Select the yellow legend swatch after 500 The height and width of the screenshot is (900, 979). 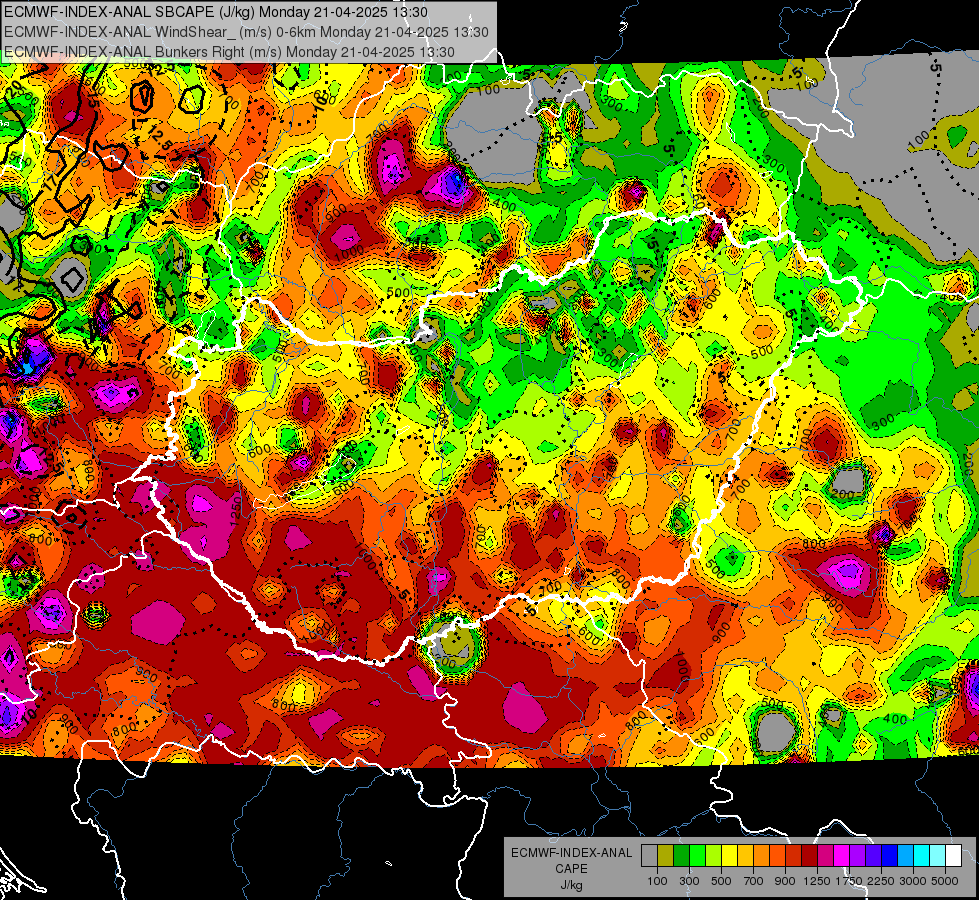click(x=729, y=855)
